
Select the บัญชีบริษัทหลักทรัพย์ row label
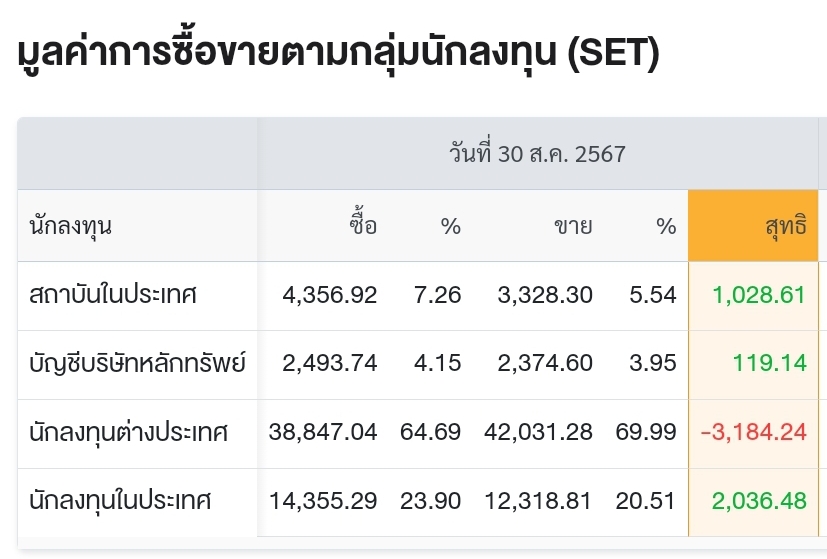point(138,363)
